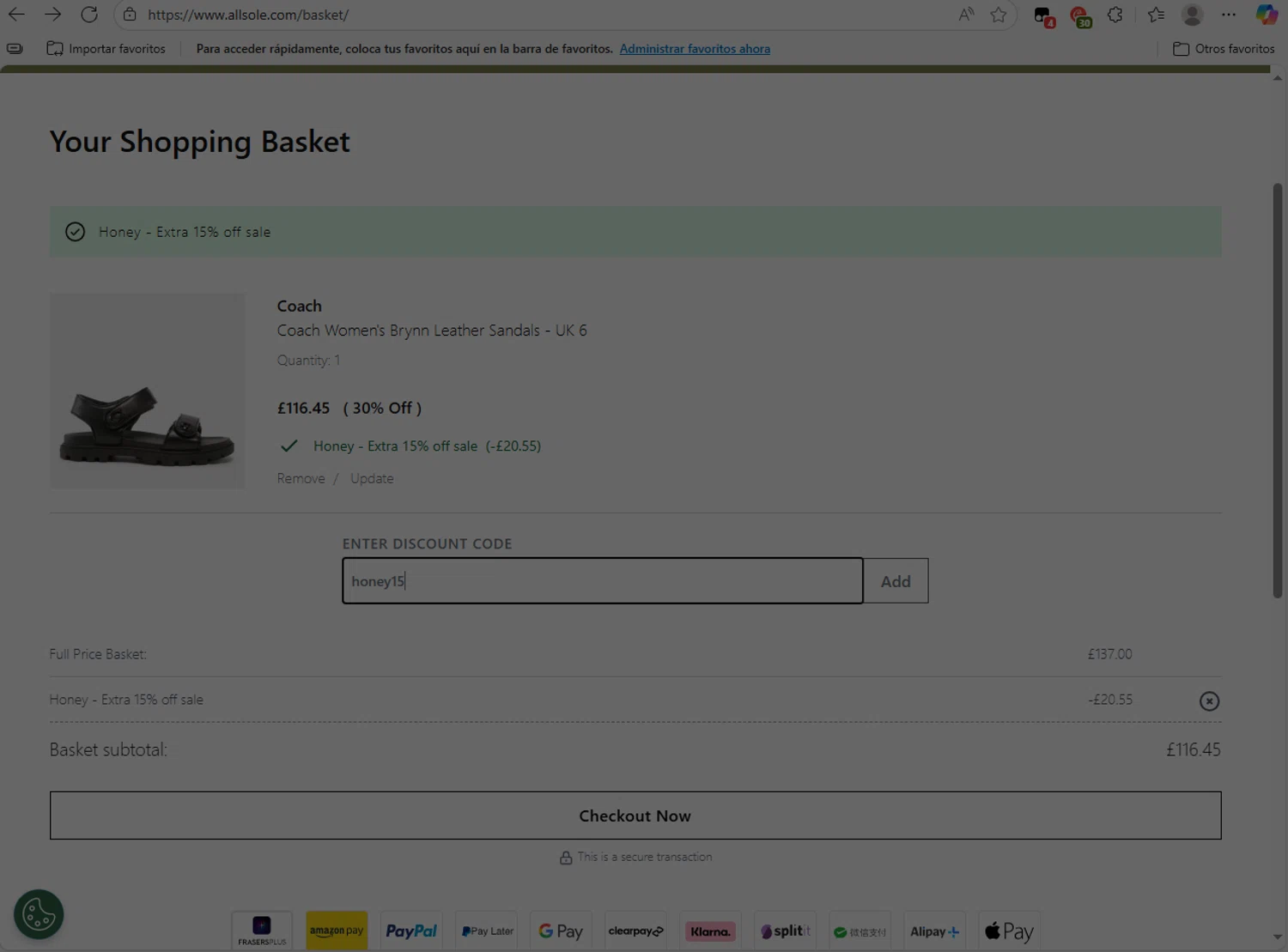
Task: Click the scrollbar down arrow
Action: tap(1278, 937)
